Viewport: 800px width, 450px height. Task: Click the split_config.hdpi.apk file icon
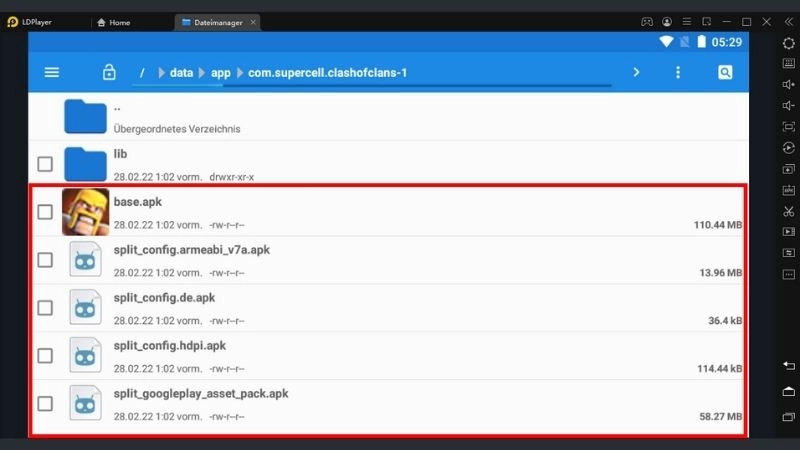85,355
